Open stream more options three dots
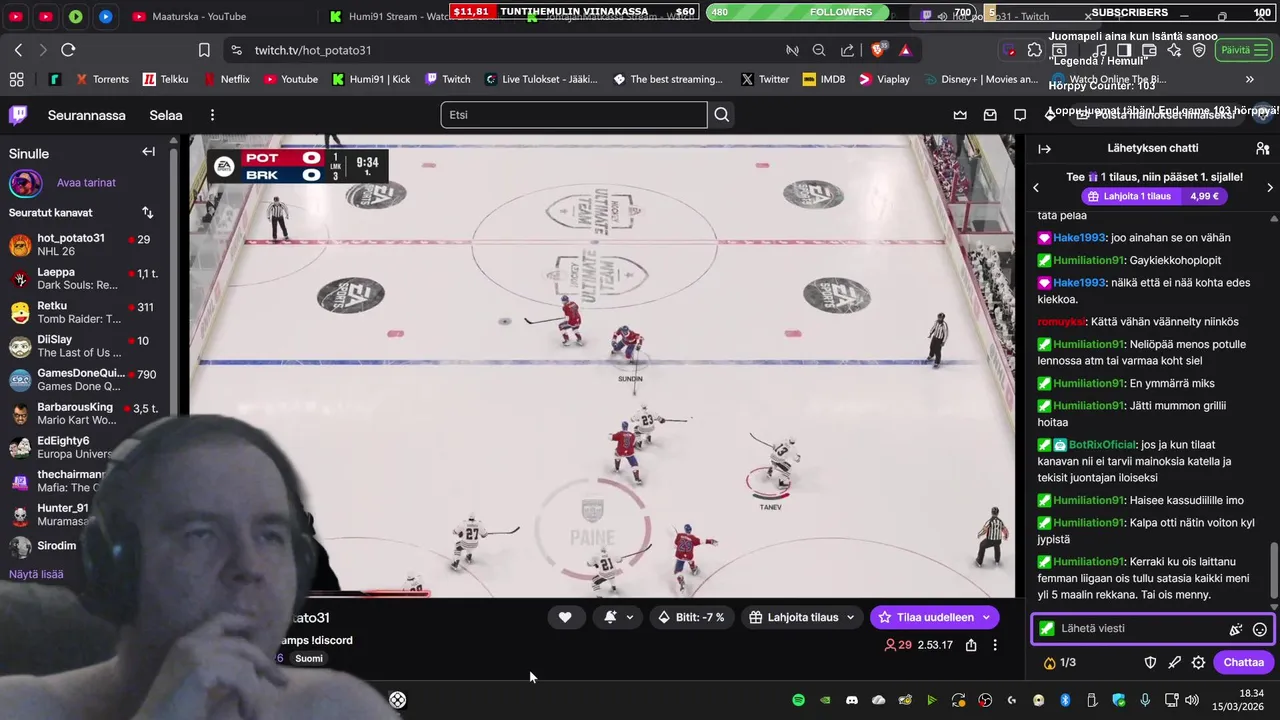 tap(995, 645)
